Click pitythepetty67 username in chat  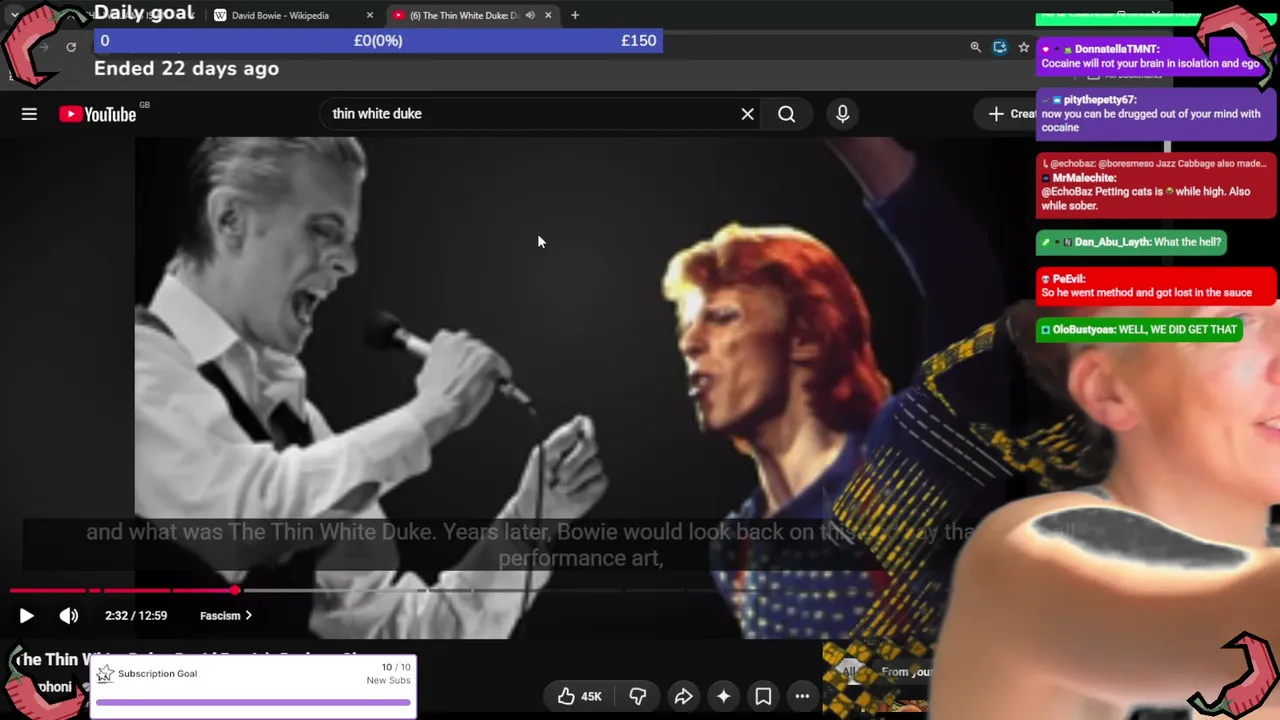(1100, 100)
